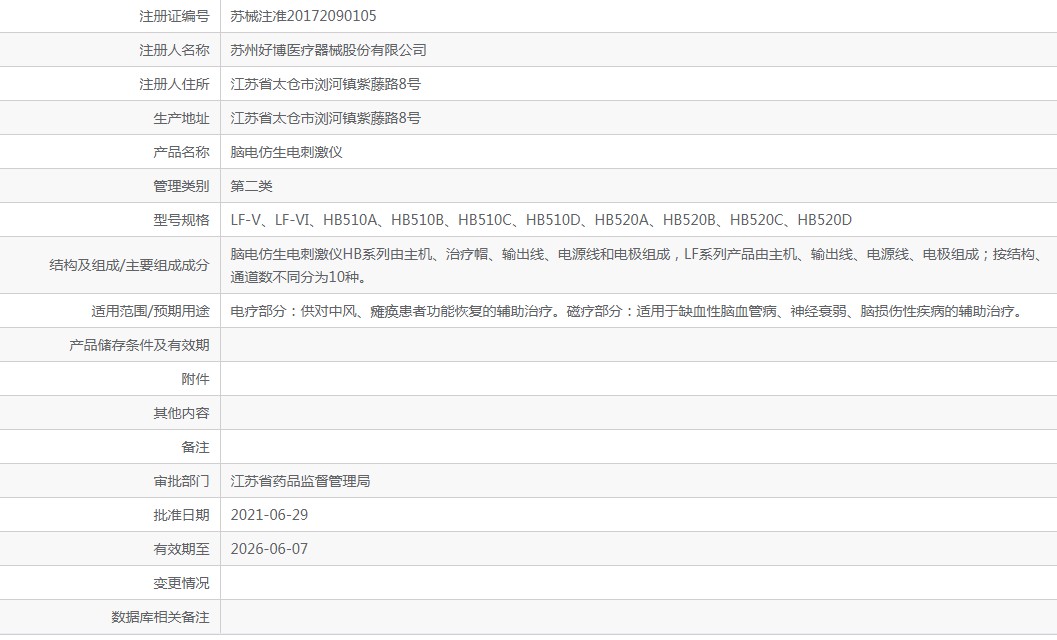Click the 产品储存条件及有效期 label
Image resolution: width=1057 pixels, height=640 pixels.
tap(139, 345)
